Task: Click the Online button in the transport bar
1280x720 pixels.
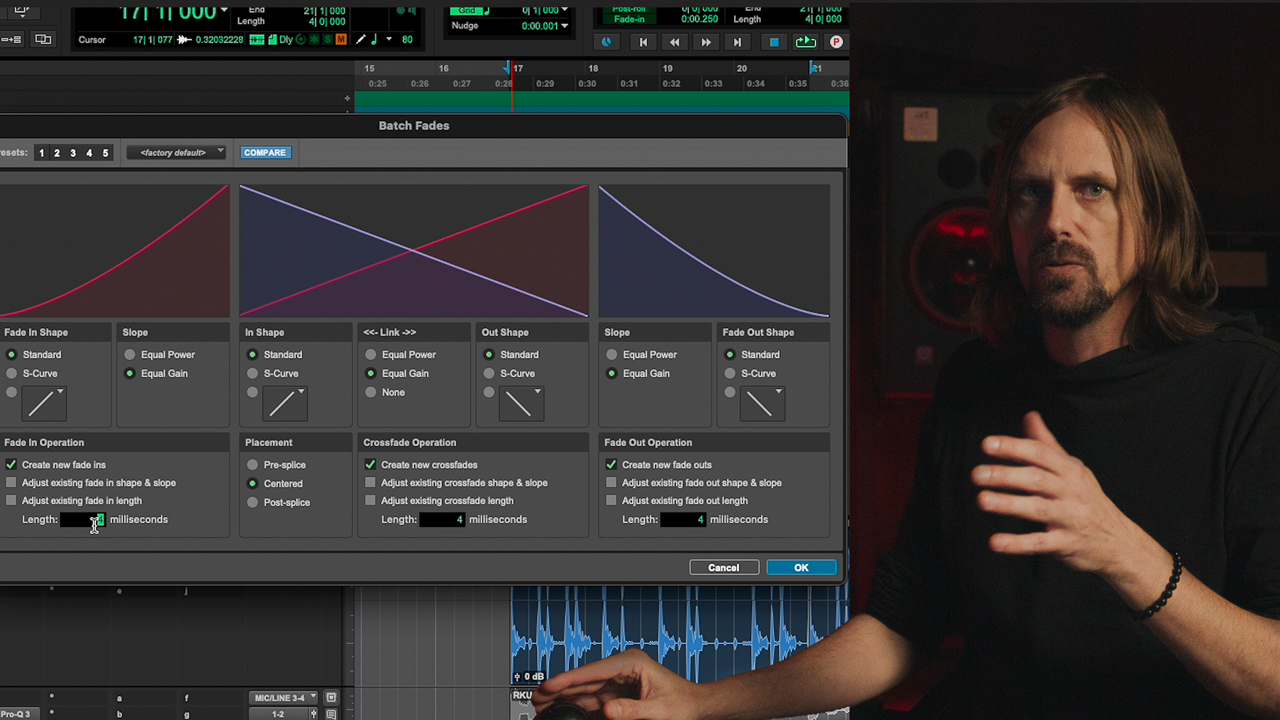Action: pyautogui.click(x=606, y=42)
